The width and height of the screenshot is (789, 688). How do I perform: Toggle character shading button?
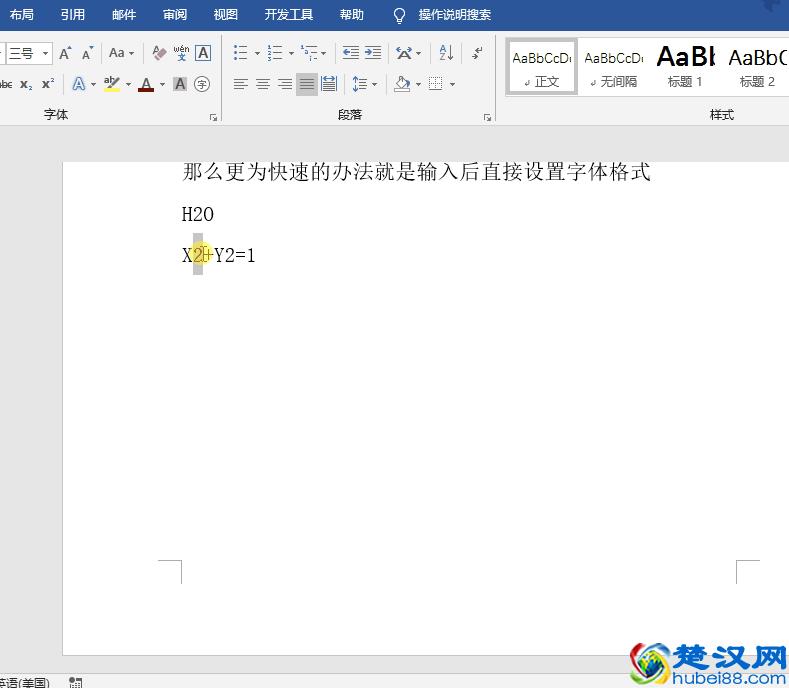180,84
